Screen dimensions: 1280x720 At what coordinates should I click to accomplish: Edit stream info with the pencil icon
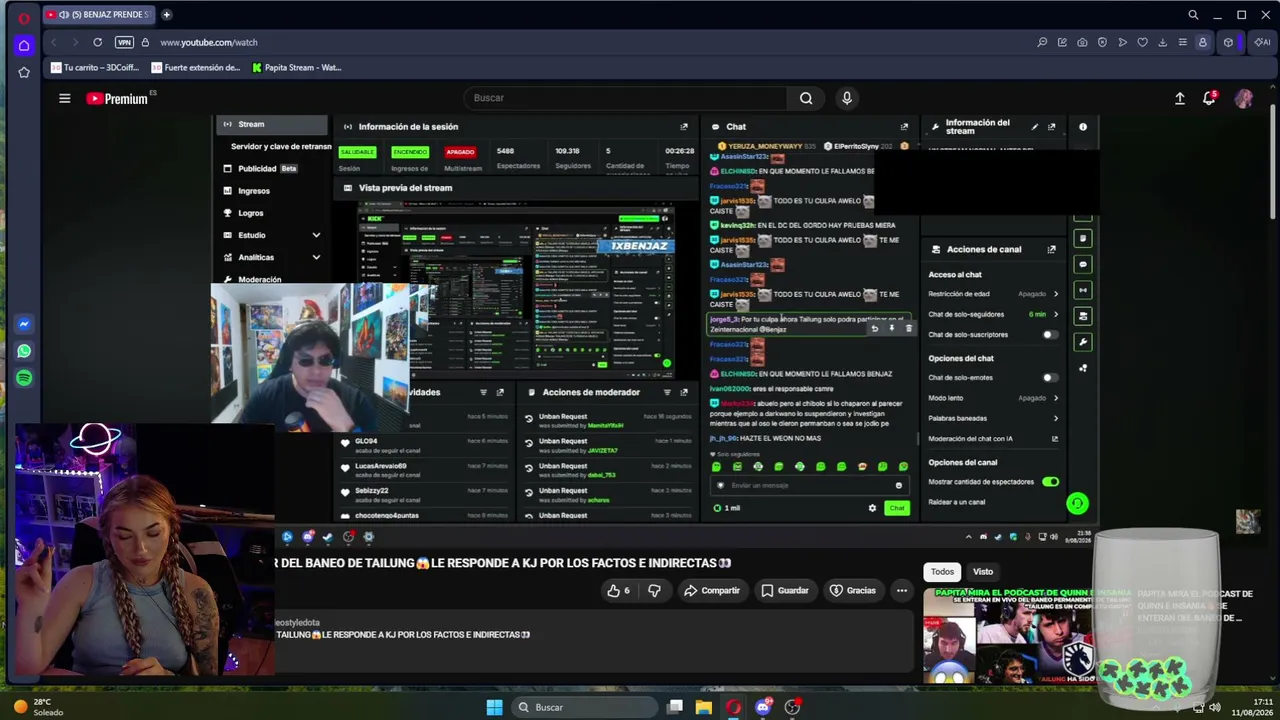(1035, 127)
